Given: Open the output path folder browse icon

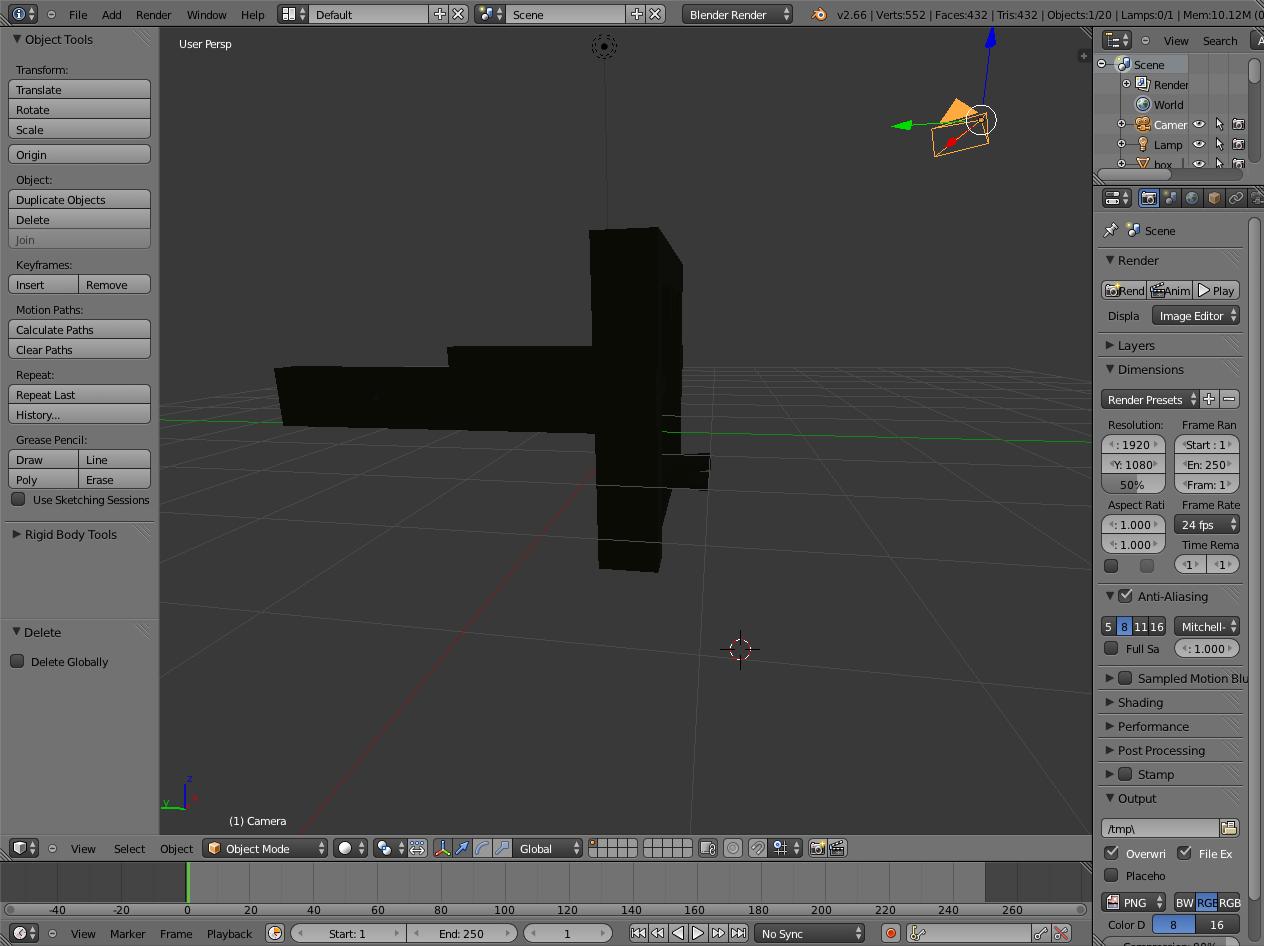Looking at the screenshot, I should point(1229,828).
